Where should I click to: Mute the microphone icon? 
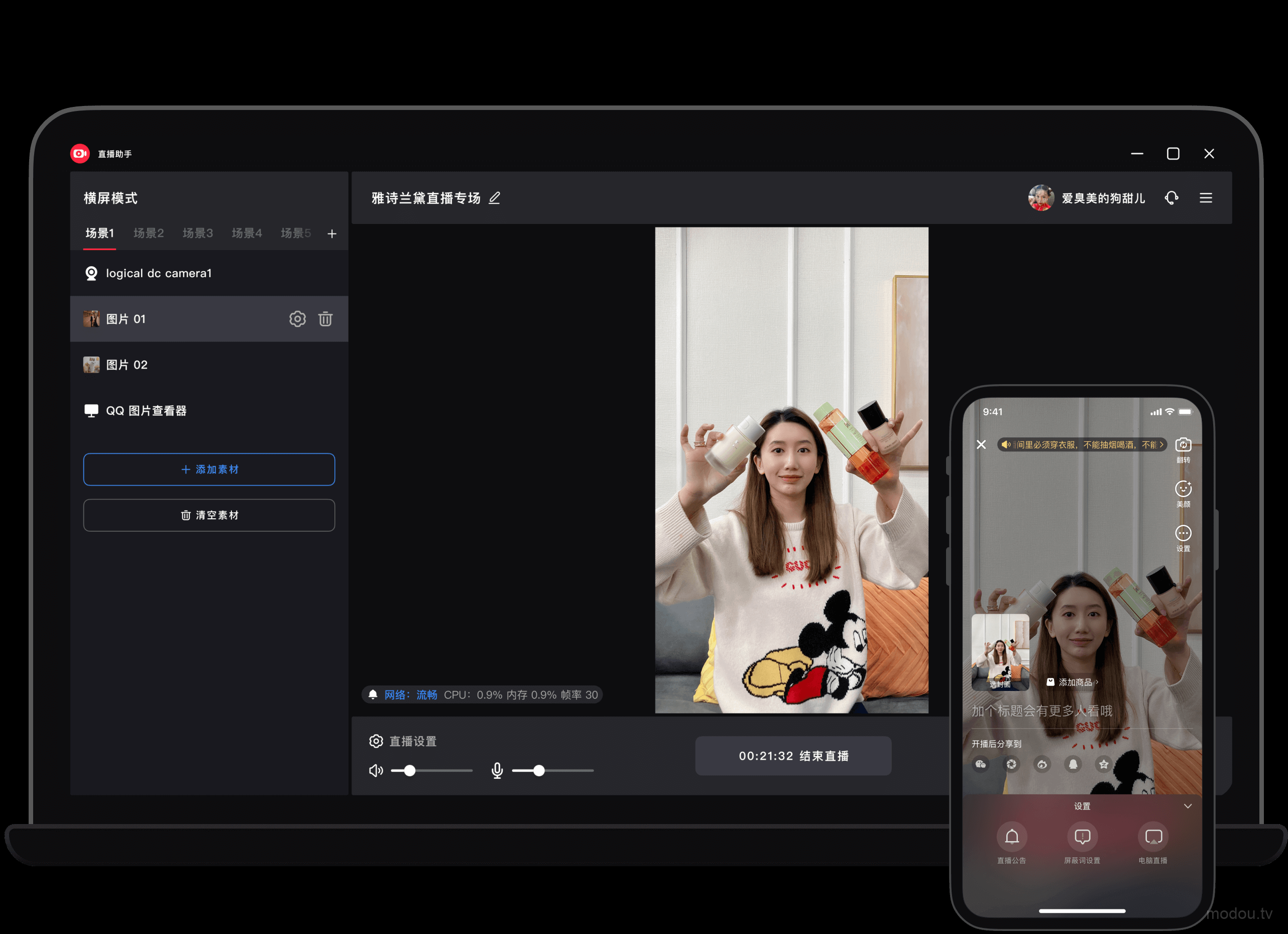tap(497, 770)
